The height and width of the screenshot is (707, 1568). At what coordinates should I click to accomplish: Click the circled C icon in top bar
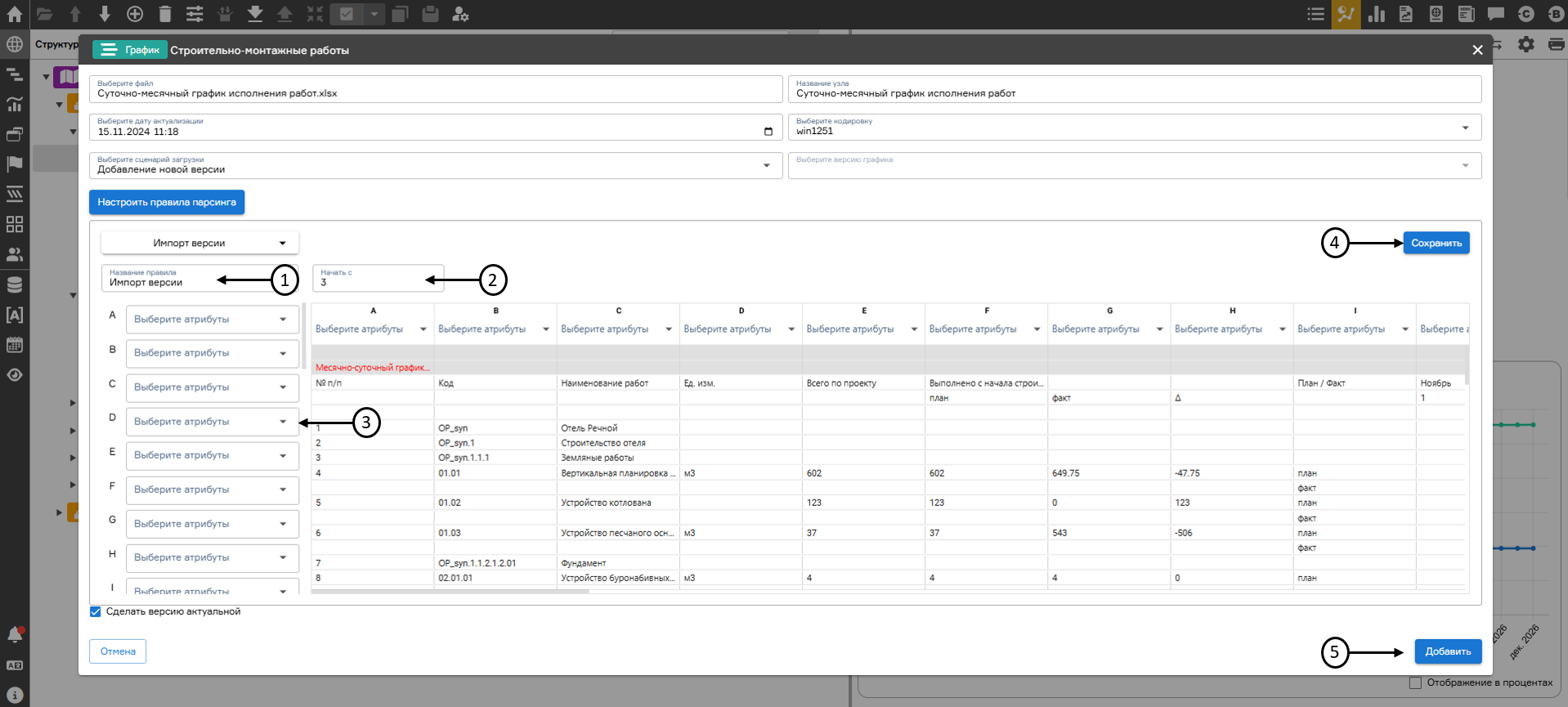(x=1525, y=14)
